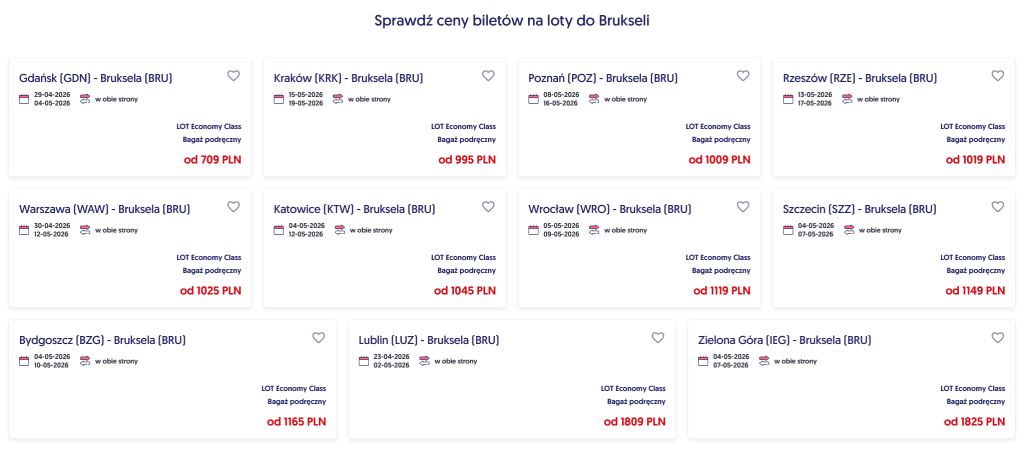Click heart icon on Katowice - Bruksela card
This screenshot has height=451, width=1024.
click(489, 207)
